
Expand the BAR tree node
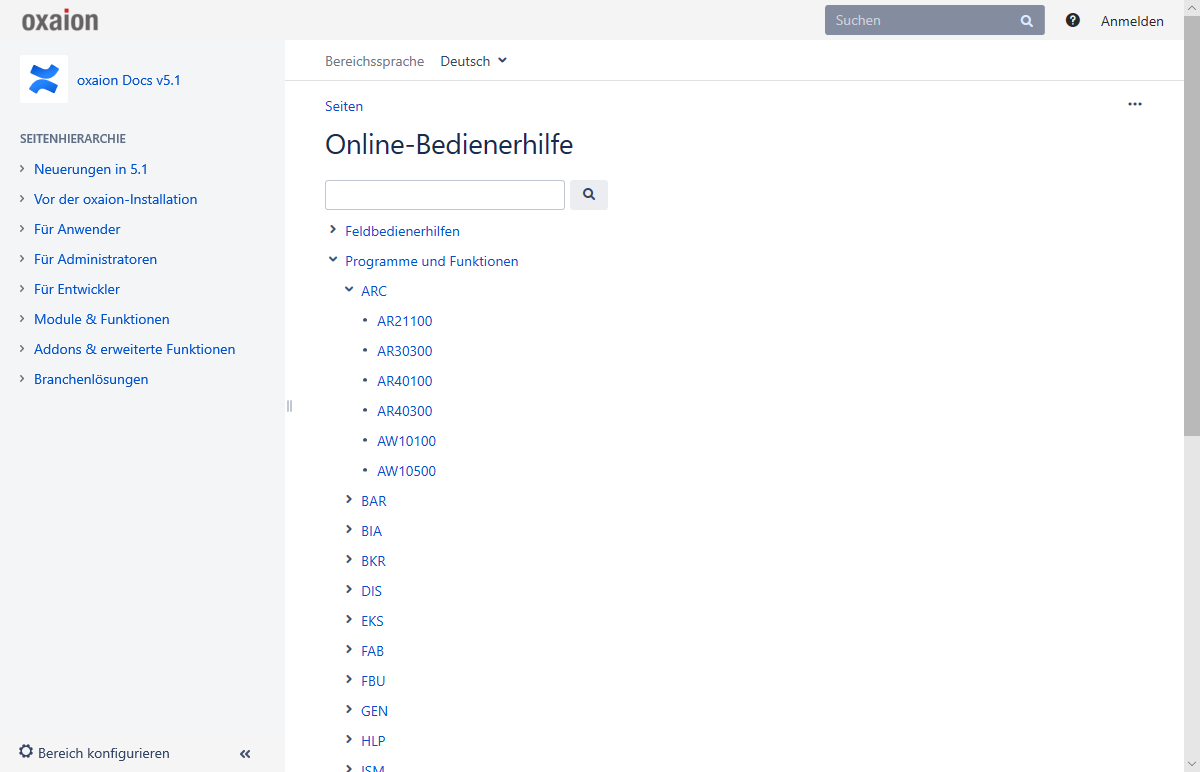[x=349, y=500]
